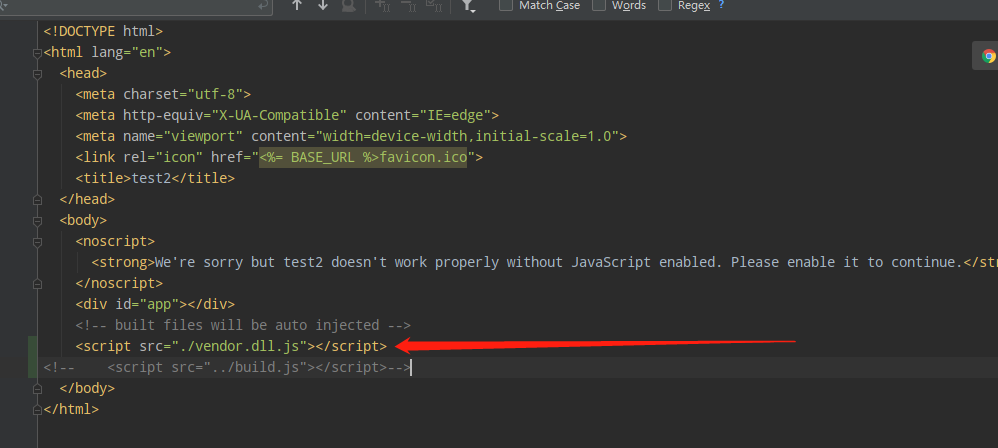Enable Regex checkbox
Screen dimensions: 998x448
[x=664, y=5]
